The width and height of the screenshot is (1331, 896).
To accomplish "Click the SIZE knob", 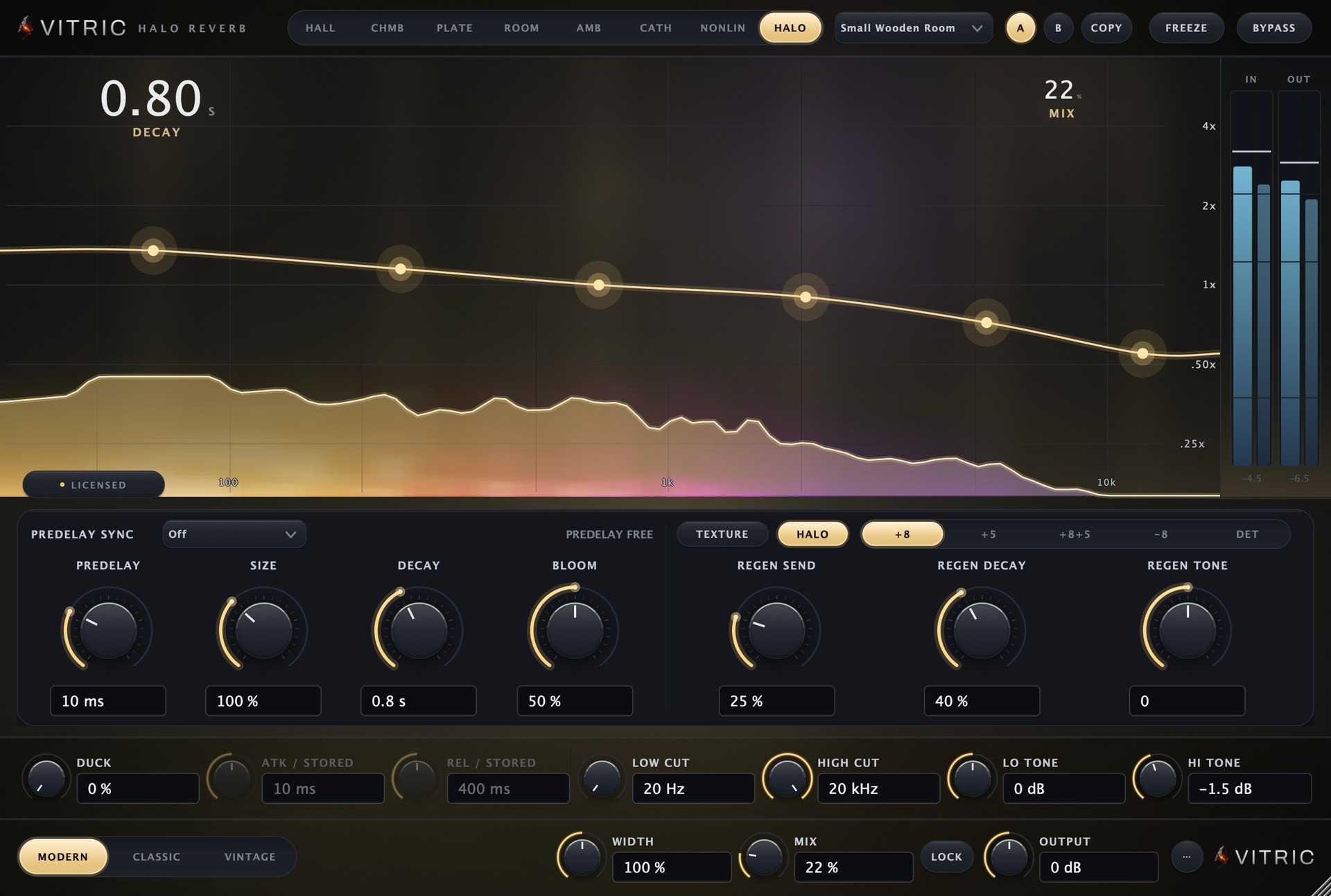I will coord(263,630).
